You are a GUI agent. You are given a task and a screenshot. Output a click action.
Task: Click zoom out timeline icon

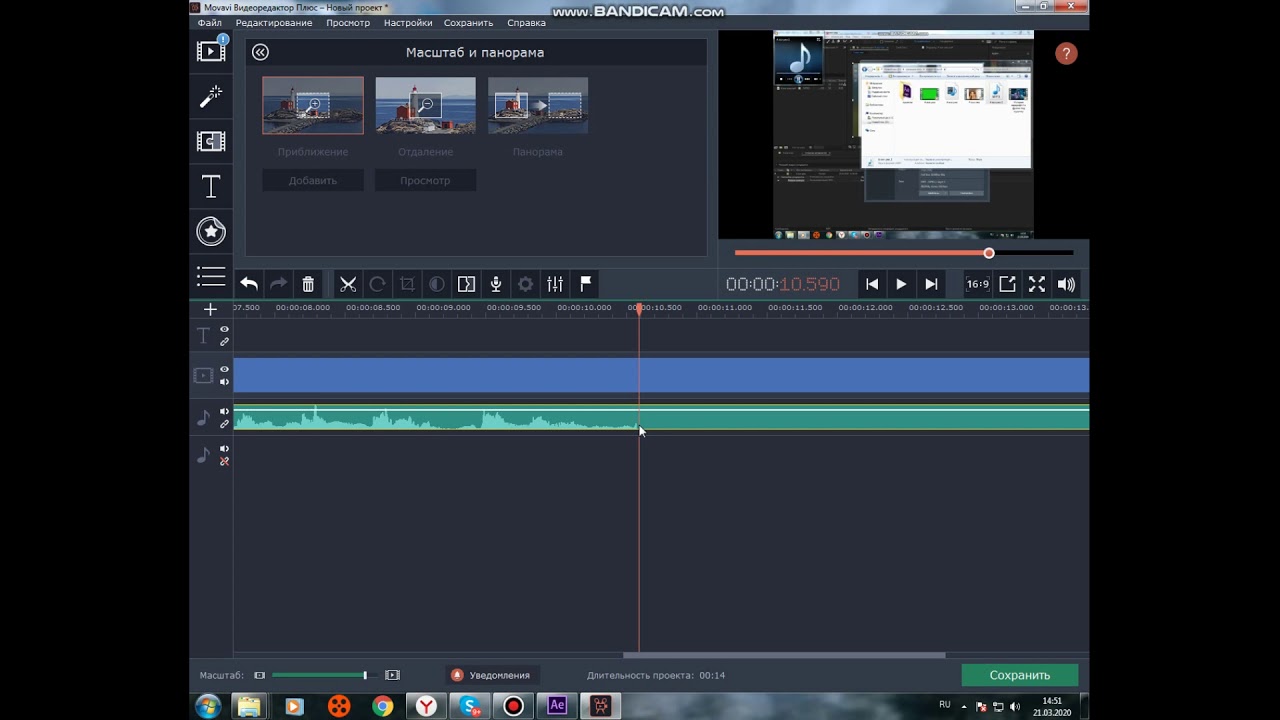pos(259,675)
